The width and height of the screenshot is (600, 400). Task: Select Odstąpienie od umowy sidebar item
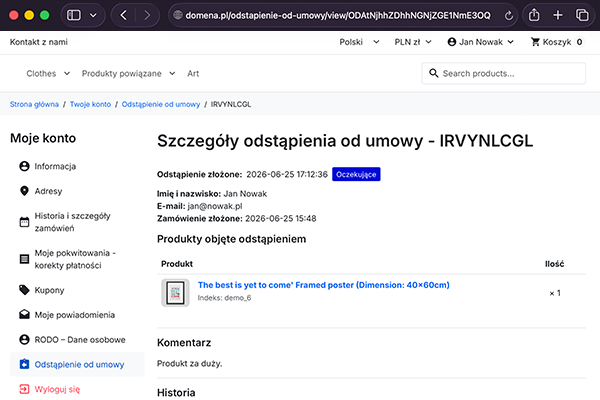tap(79, 364)
